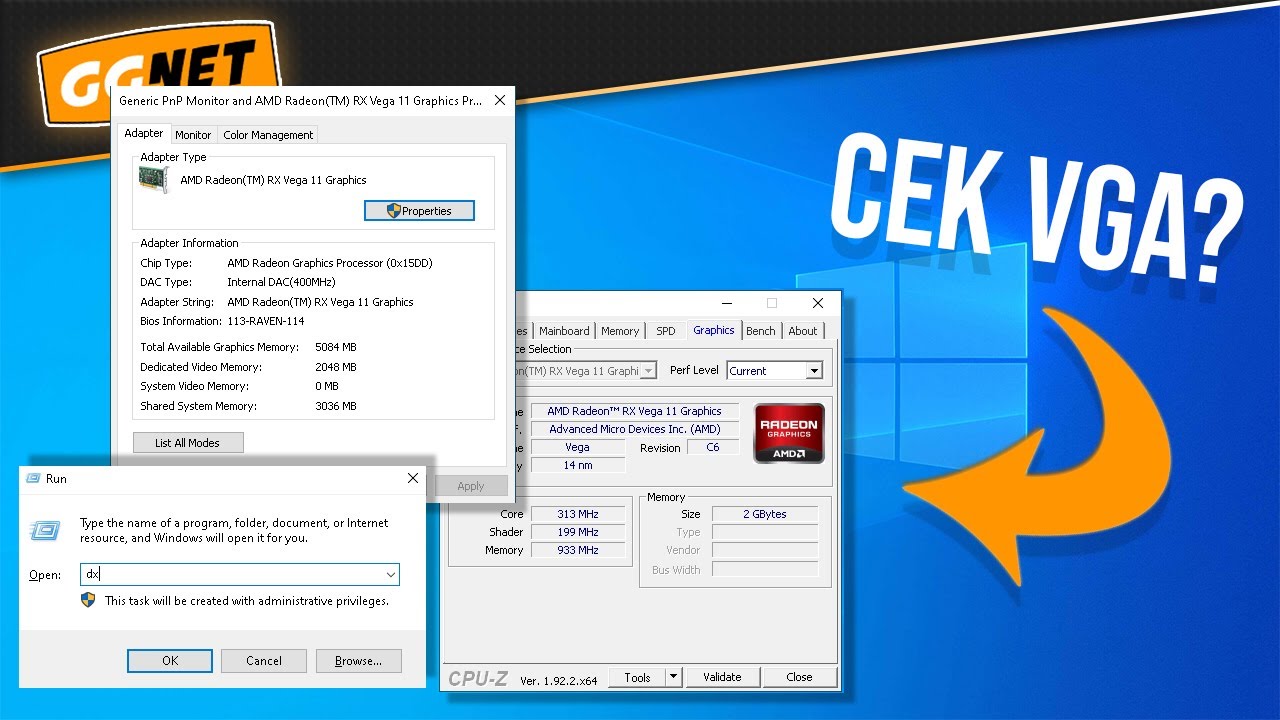Click the Close button at CPU-Z bottom
Viewport: 1280px width, 720px height.
(799, 677)
